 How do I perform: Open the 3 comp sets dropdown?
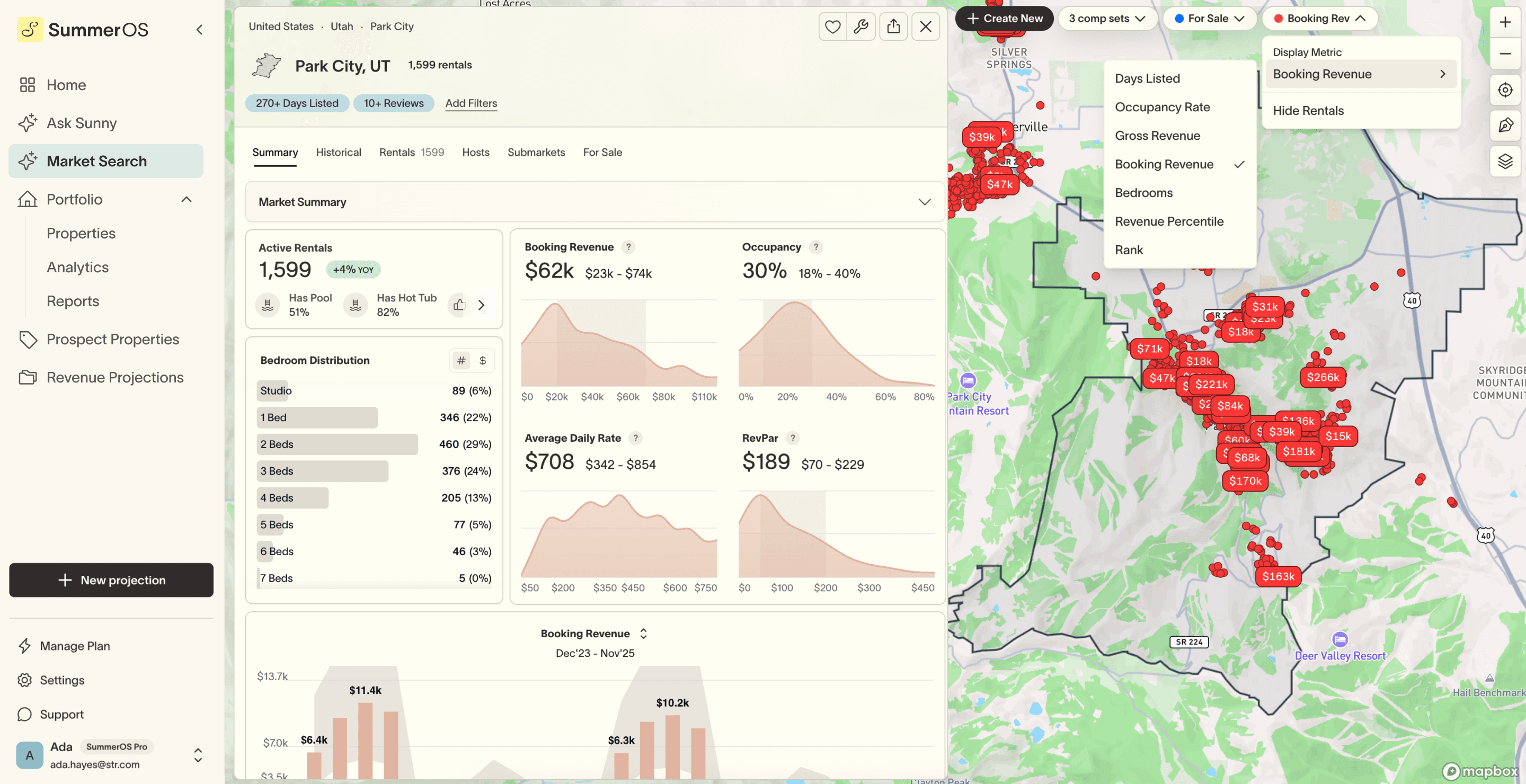click(1107, 19)
